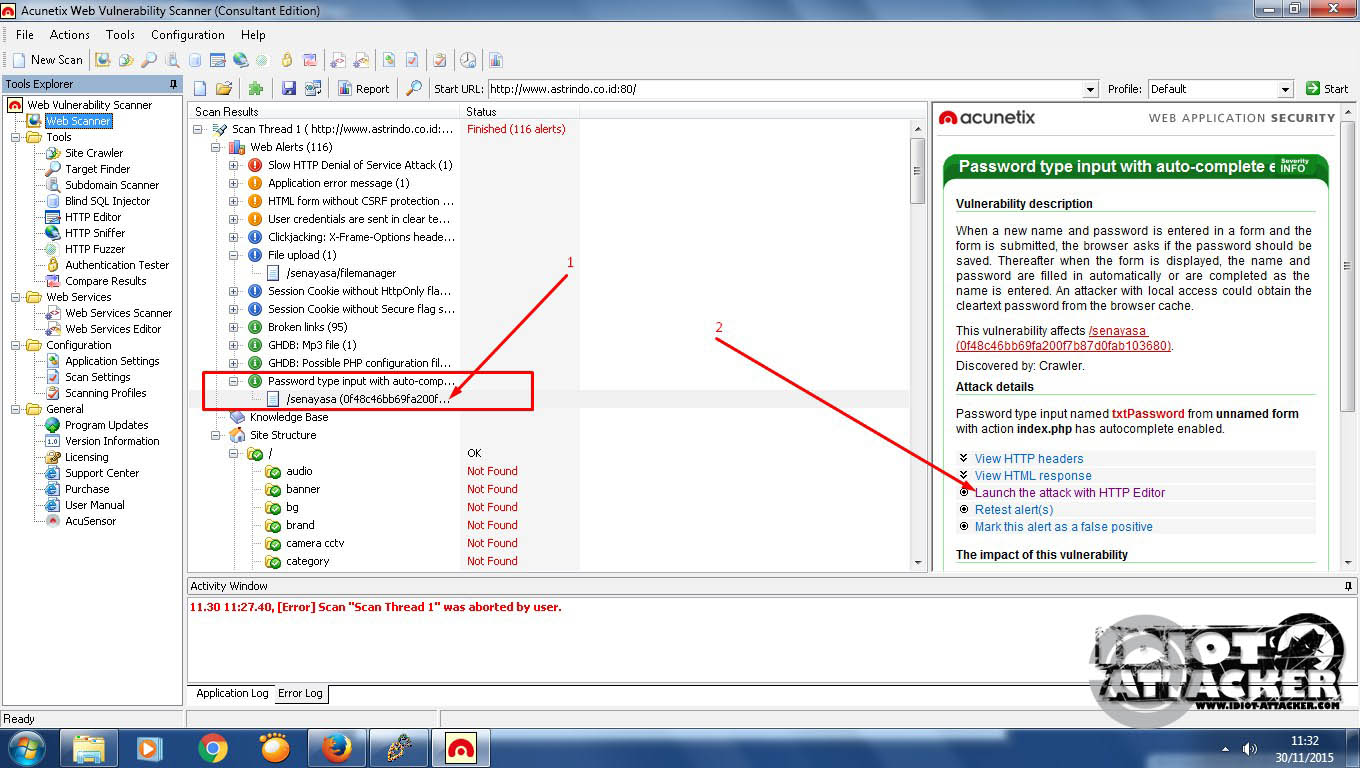This screenshot has width=1360, height=768.
Task: Click volume speaker icon in system tray
Action: 1249,748
